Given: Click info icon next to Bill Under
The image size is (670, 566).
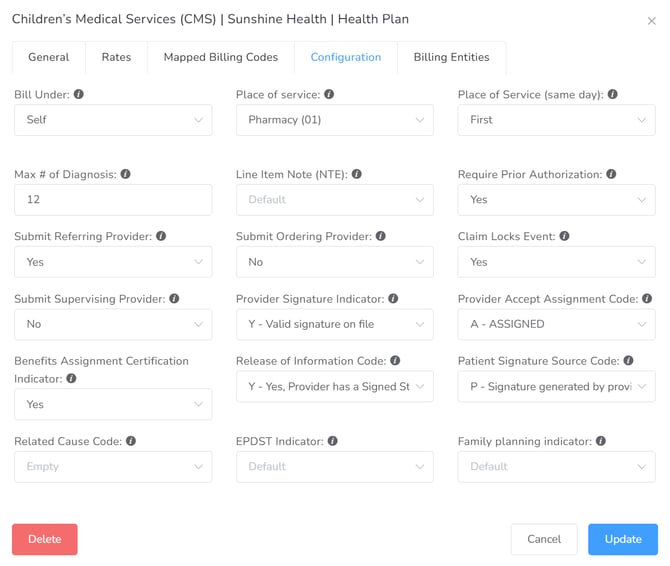Looking at the screenshot, I should click(79, 94).
